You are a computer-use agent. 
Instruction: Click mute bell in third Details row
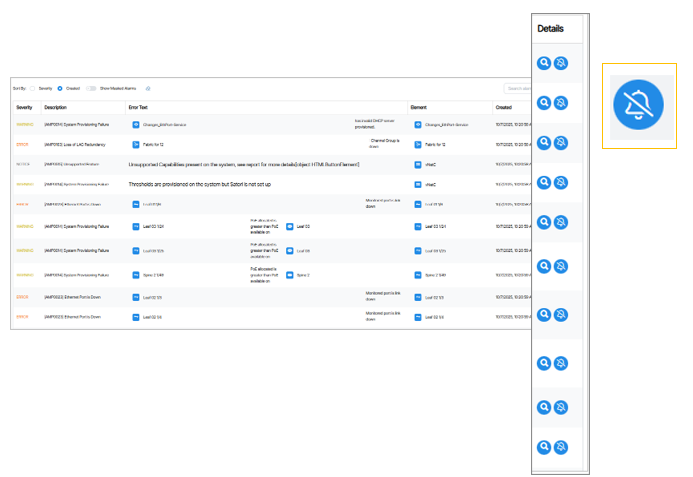[x=561, y=144]
